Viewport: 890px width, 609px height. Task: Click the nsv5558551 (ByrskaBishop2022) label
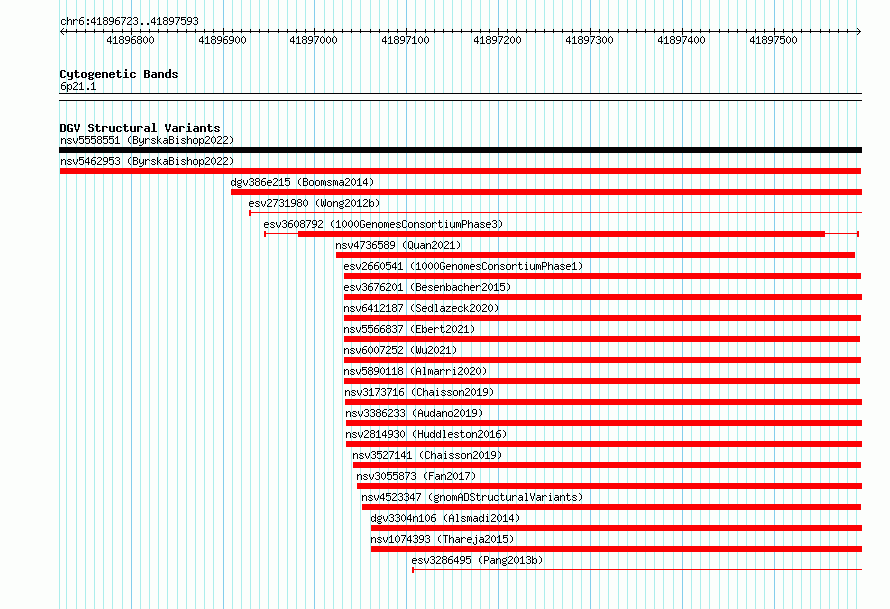point(147,140)
